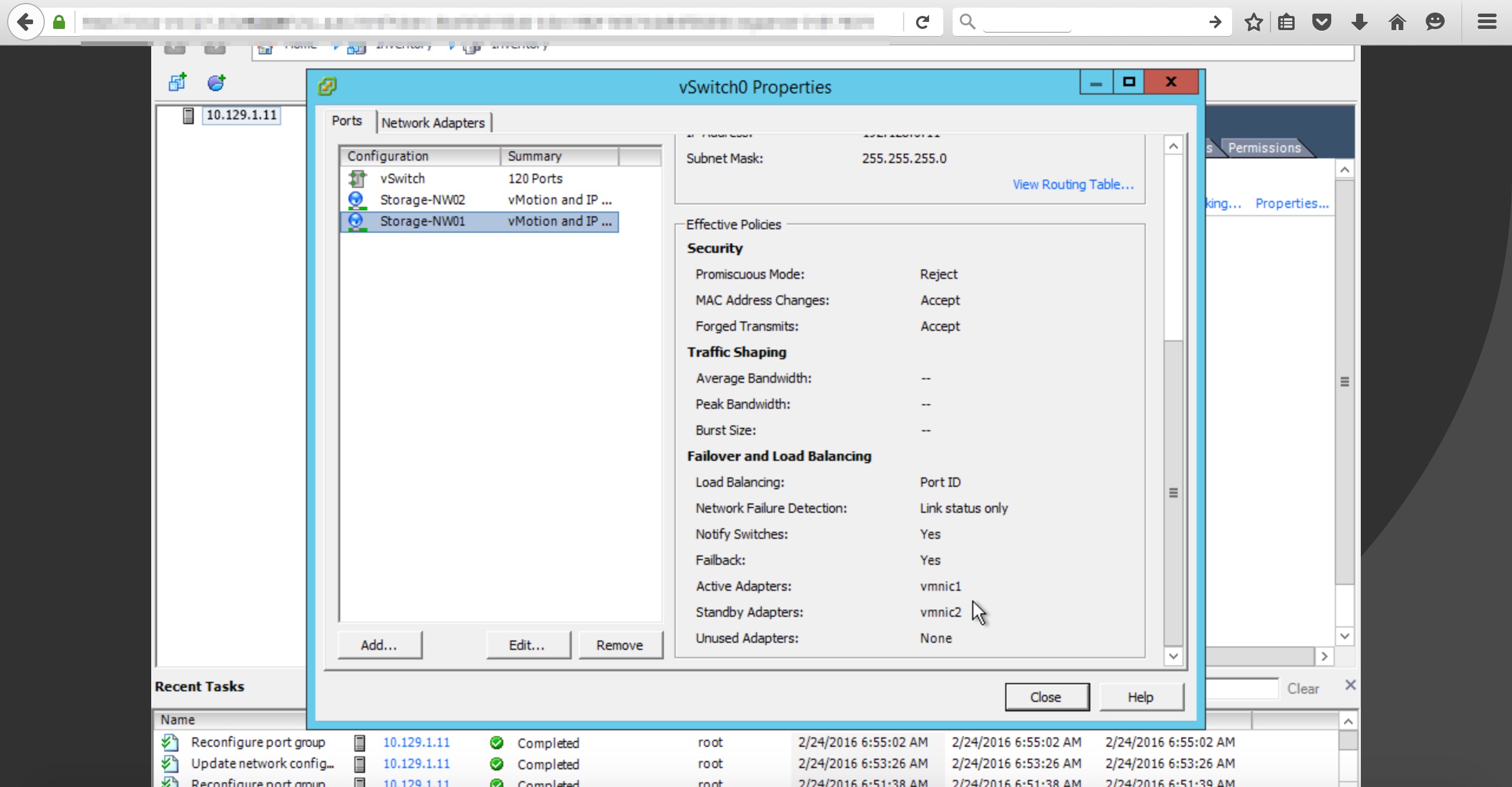The image size is (1512, 787).
Task: Open the View Routing Table link
Action: (x=1073, y=184)
